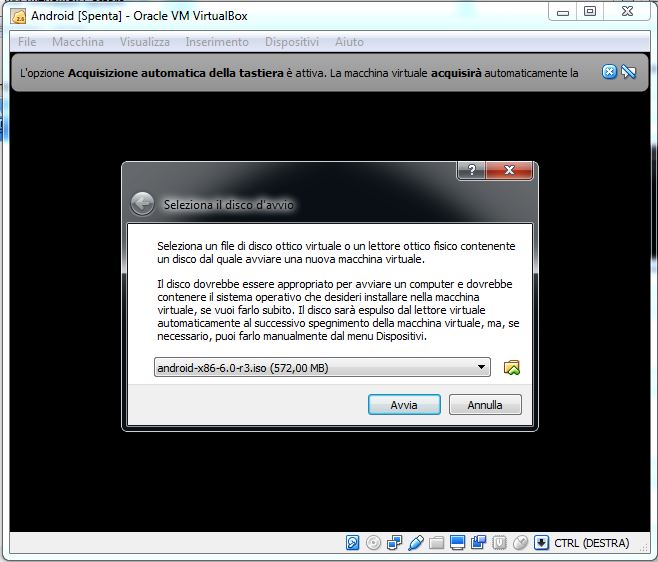Click the display monitor status icon
Screen dimensions: 658x562
tap(458, 543)
